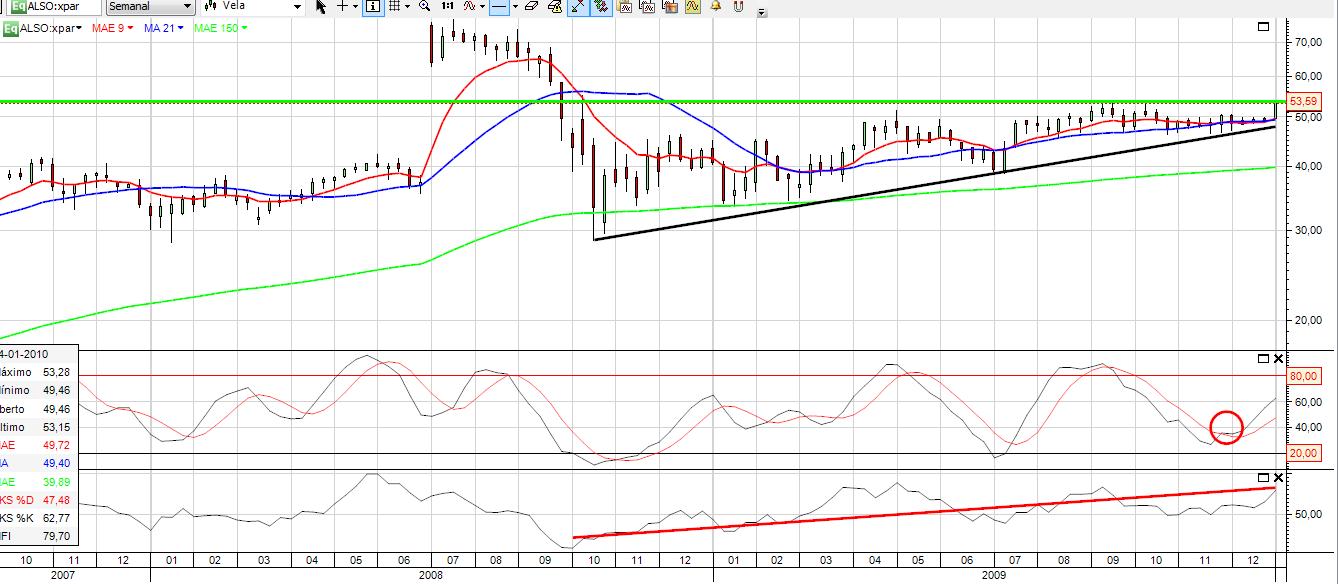The image size is (1338, 584).
Task: Click the Eq icon in chart legend
Action: (x=10, y=28)
